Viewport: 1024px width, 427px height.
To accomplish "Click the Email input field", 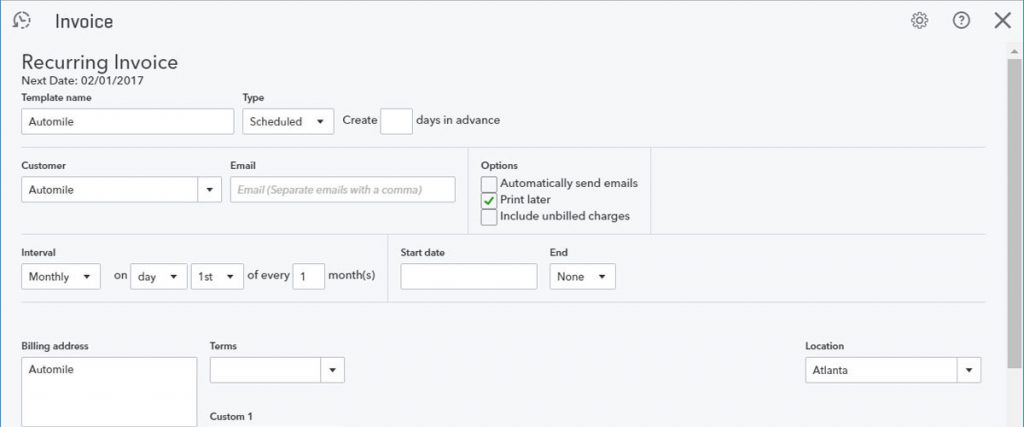I will click(342, 190).
